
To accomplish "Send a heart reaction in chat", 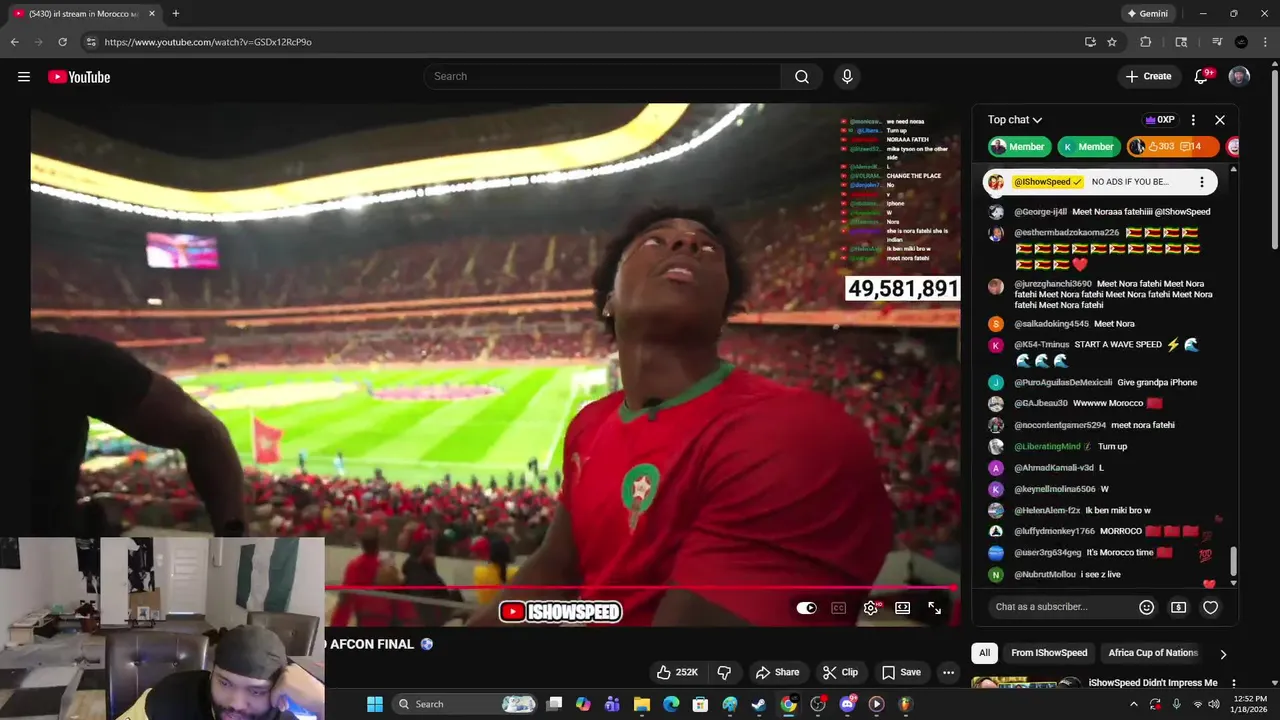I will (1210, 607).
